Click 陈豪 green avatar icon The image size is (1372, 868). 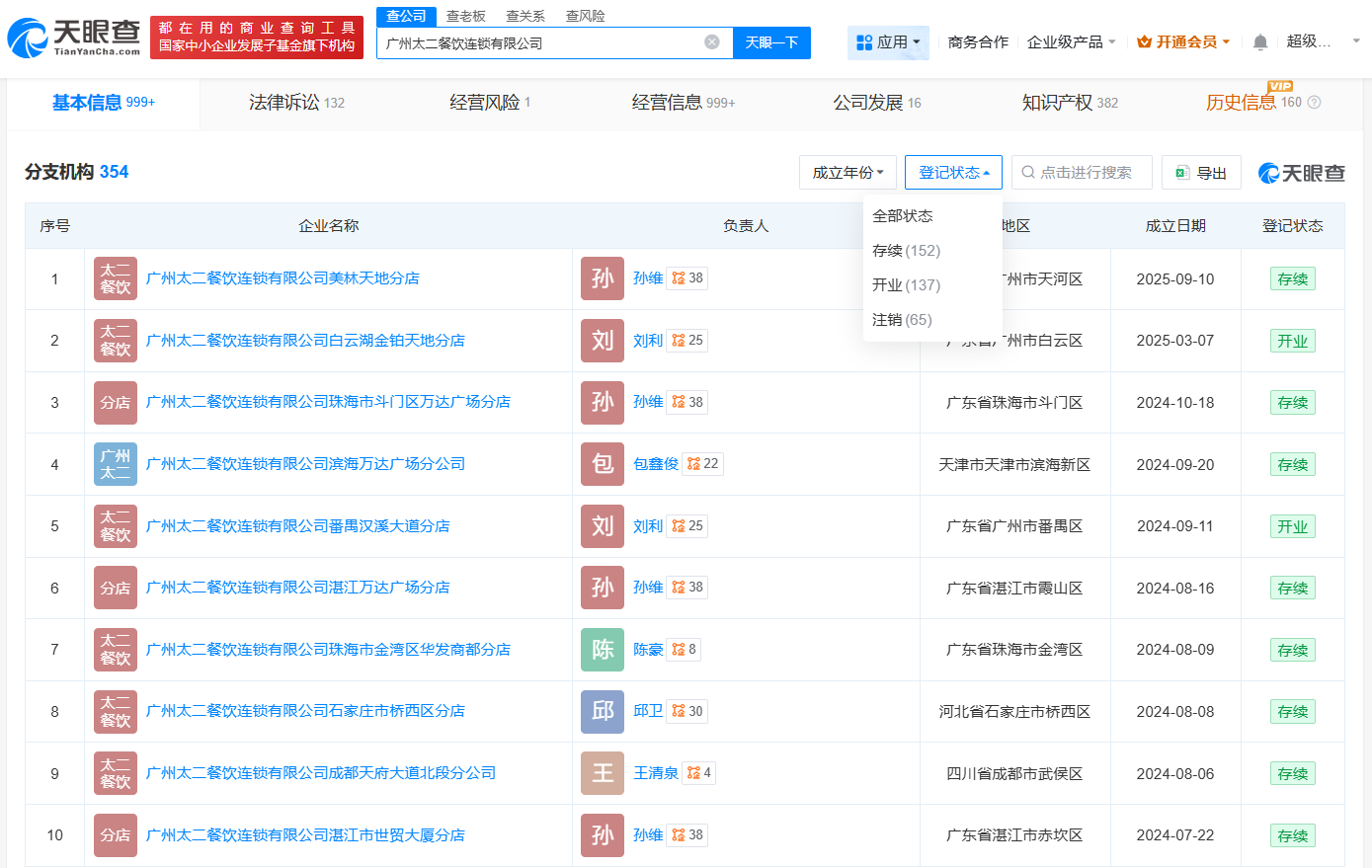point(603,650)
